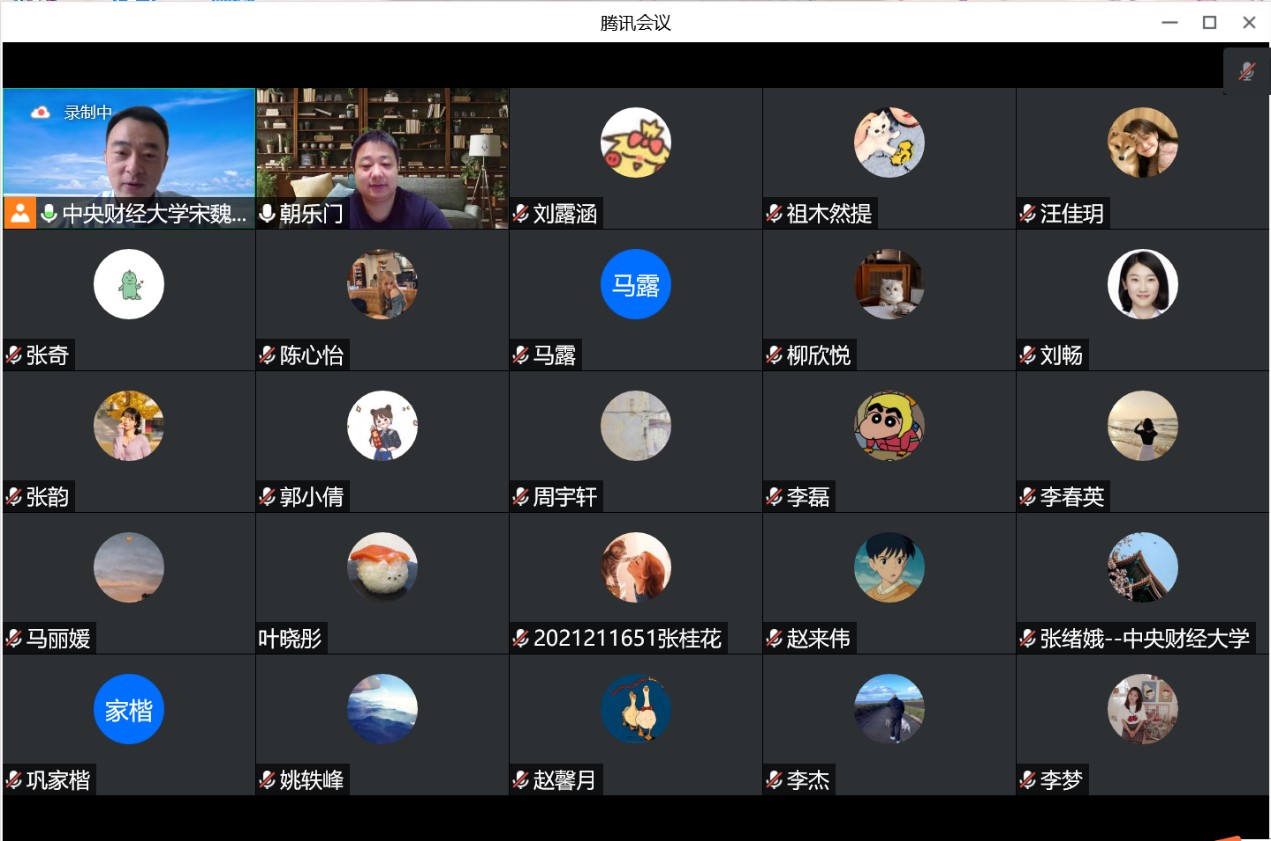The height and width of the screenshot is (841, 1271).
Task: Click the orange host badge icon
Action: click(x=20, y=213)
